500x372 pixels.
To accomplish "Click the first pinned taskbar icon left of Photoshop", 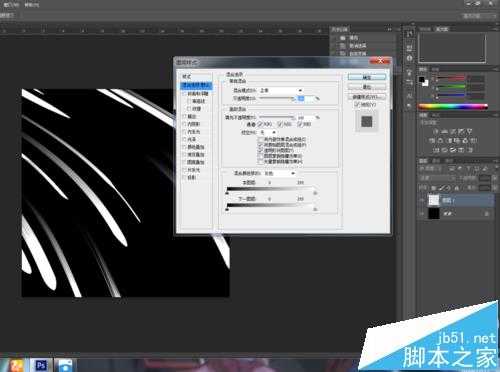I will click(x=16, y=365).
